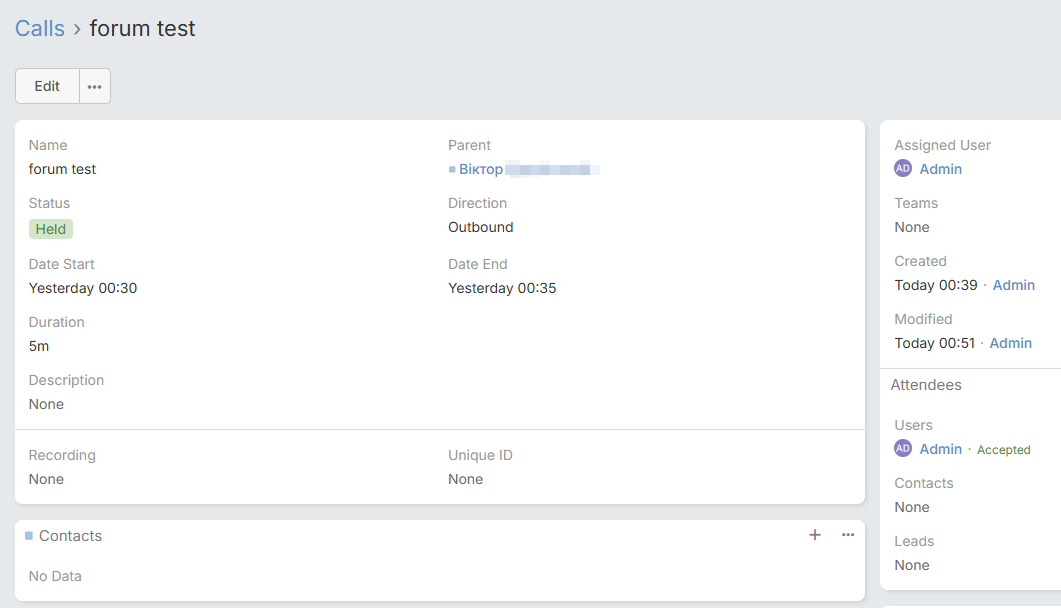The image size is (1061, 608).
Task: Click the green Held status badge
Action: point(51,229)
